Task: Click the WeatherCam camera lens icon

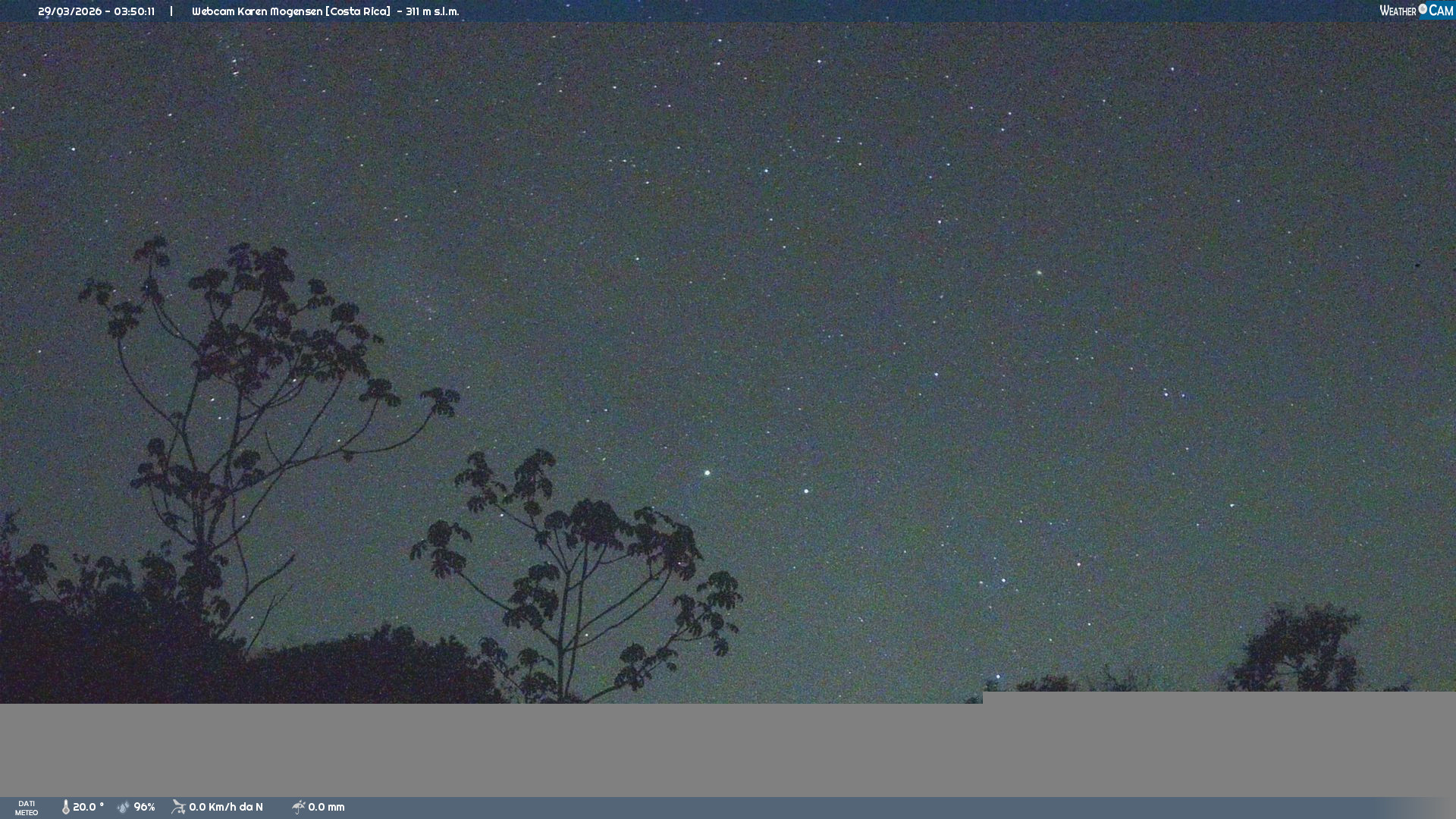Action: point(1423,9)
